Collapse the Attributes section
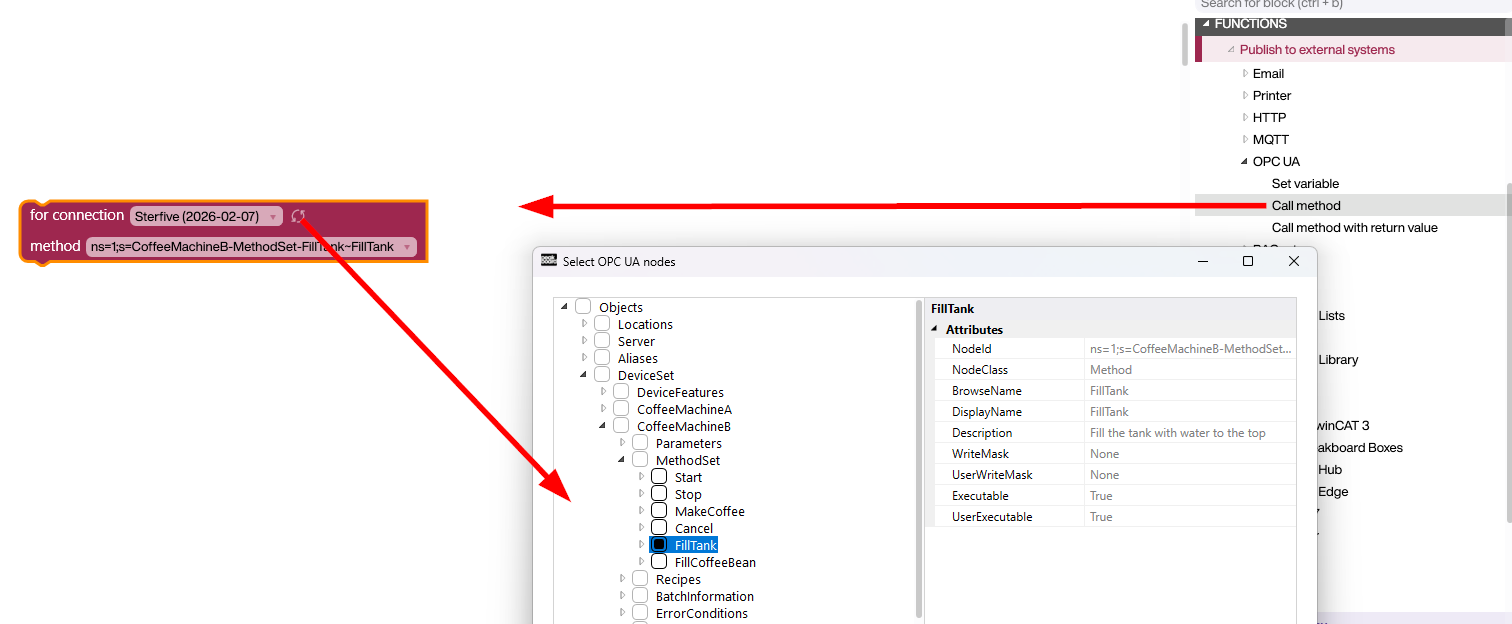The width and height of the screenshot is (1512, 624). (935, 330)
